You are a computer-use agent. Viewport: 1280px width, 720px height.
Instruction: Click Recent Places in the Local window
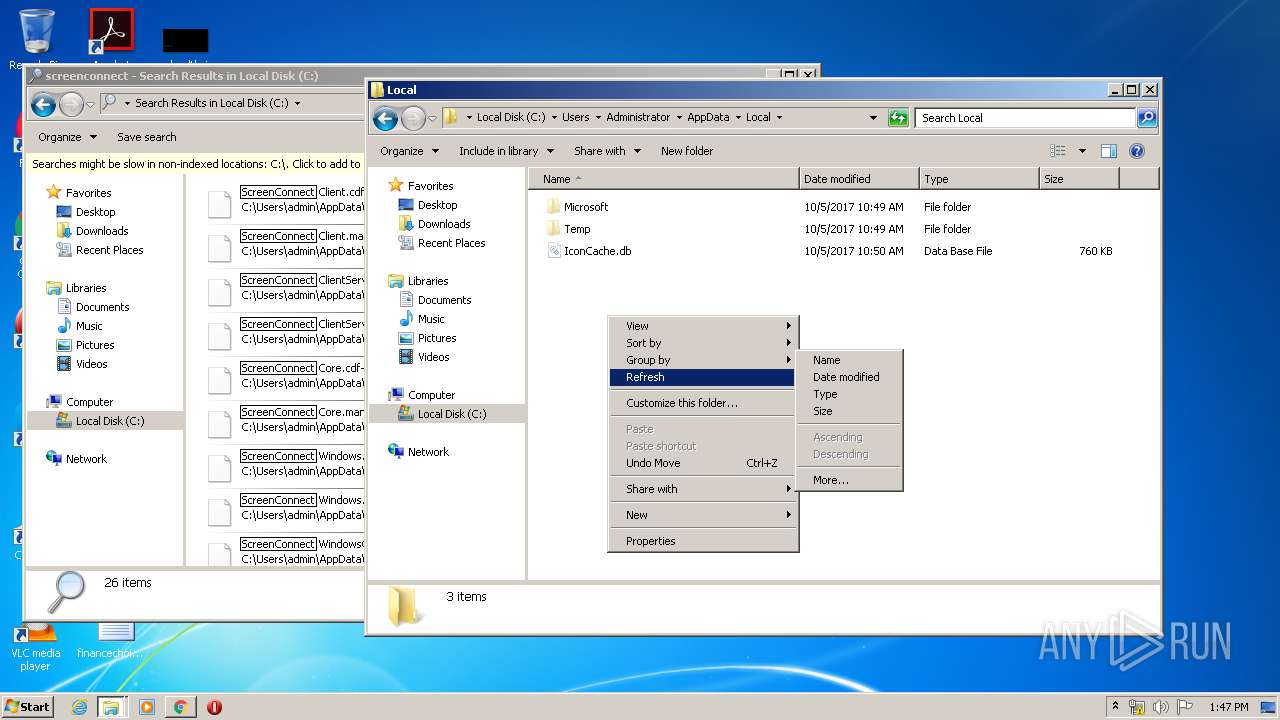pyautogui.click(x=451, y=243)
